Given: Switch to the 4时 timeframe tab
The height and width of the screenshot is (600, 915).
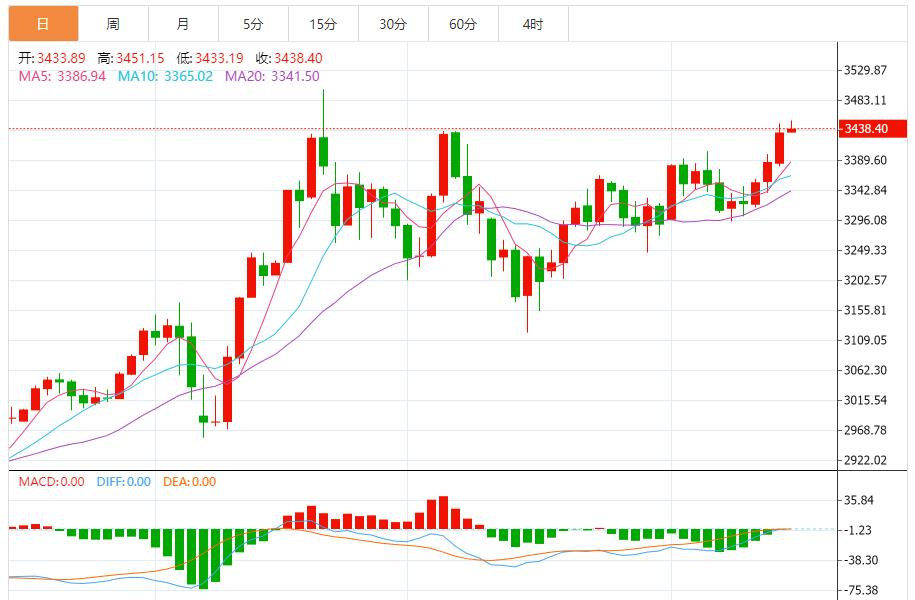Looking at the screenshot, I should (533, 24).
